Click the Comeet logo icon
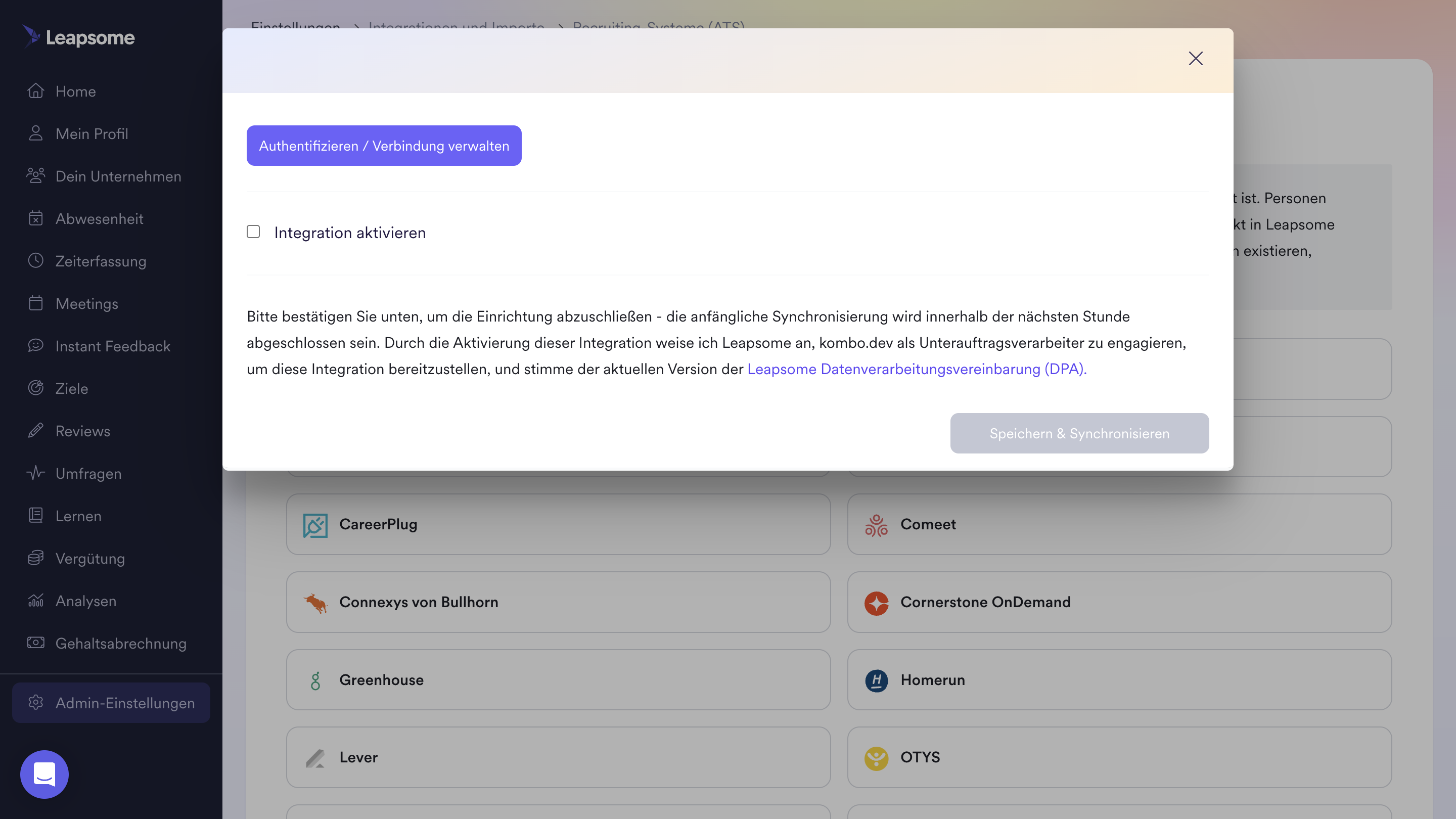This screenshot has height=819, width=1456. click(876, 525)
